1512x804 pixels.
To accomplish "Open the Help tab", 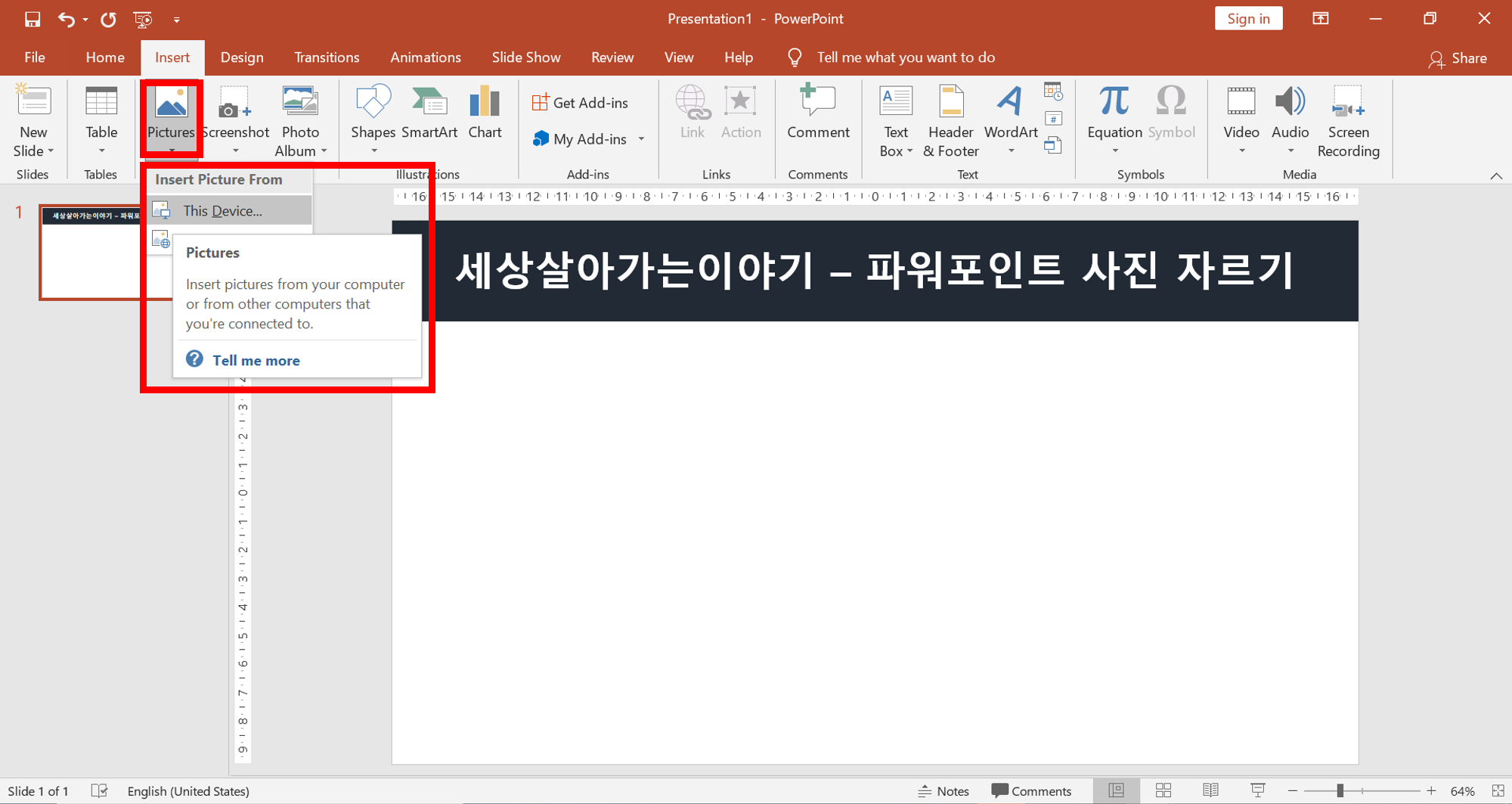I will coord(739,57).
